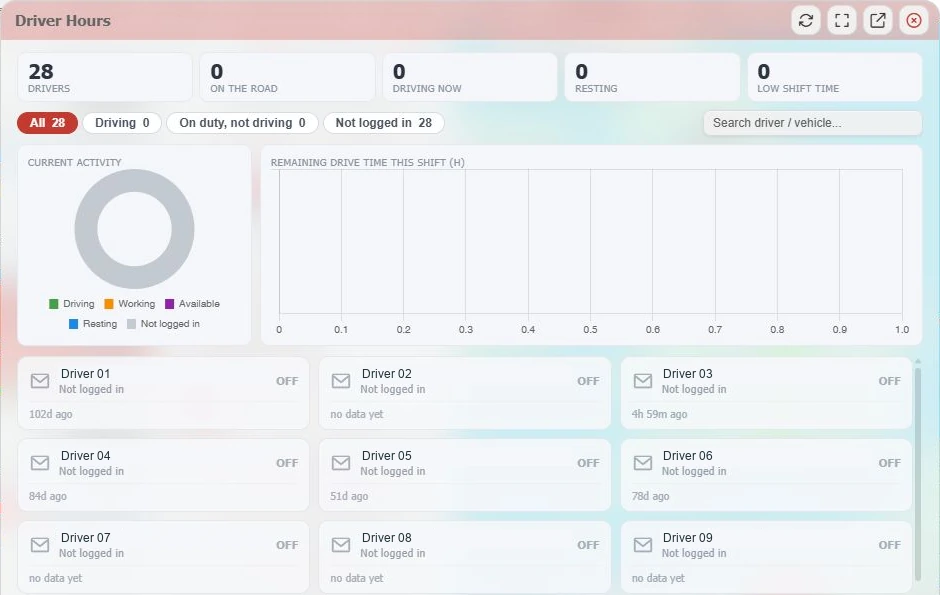Click the envelope icon for Driver 08
This screenshot has width=940, height=595.
[x=341, y=545]
